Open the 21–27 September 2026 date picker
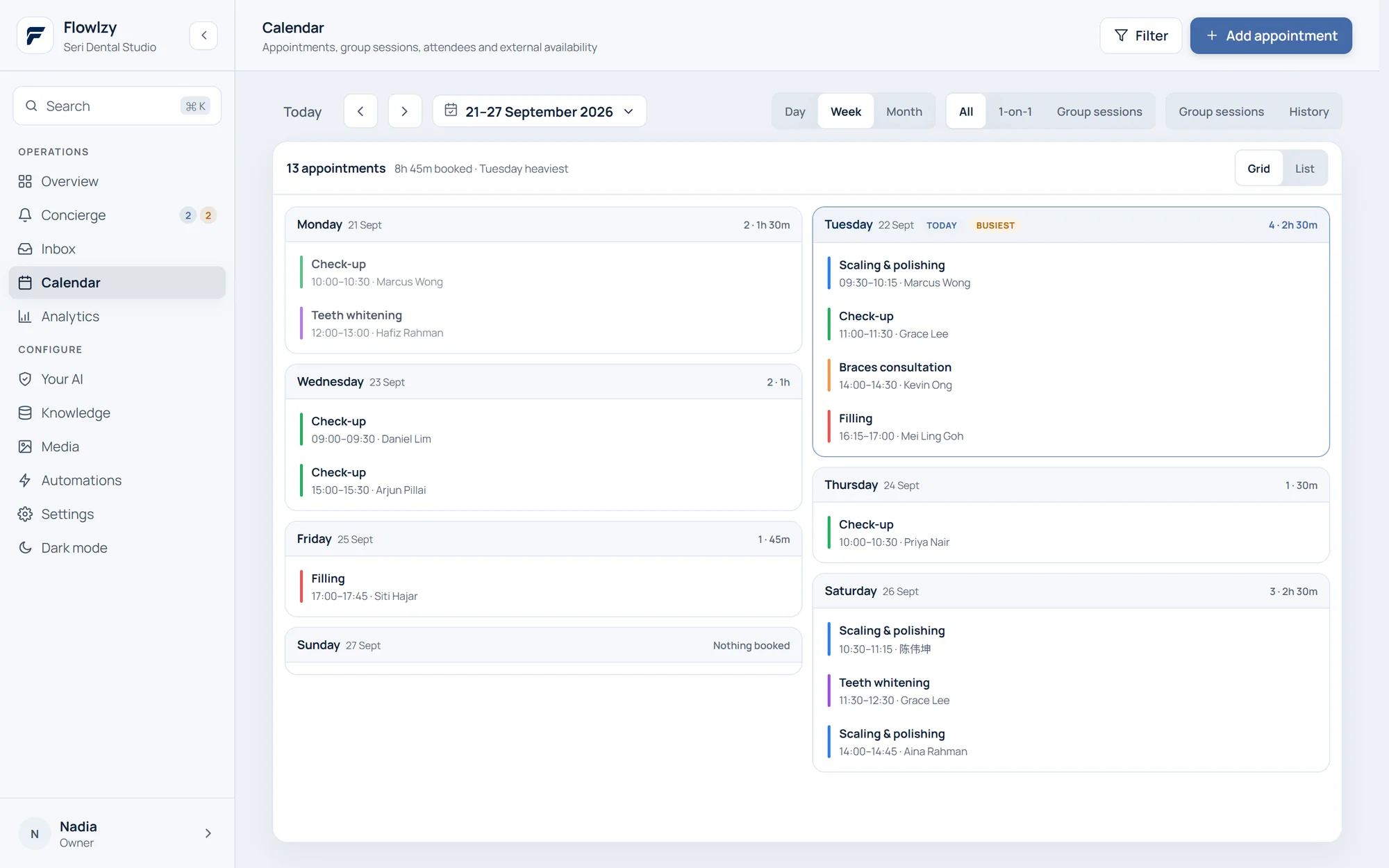The height and width of the screenshot is (868, 1389). pos(540,111)
